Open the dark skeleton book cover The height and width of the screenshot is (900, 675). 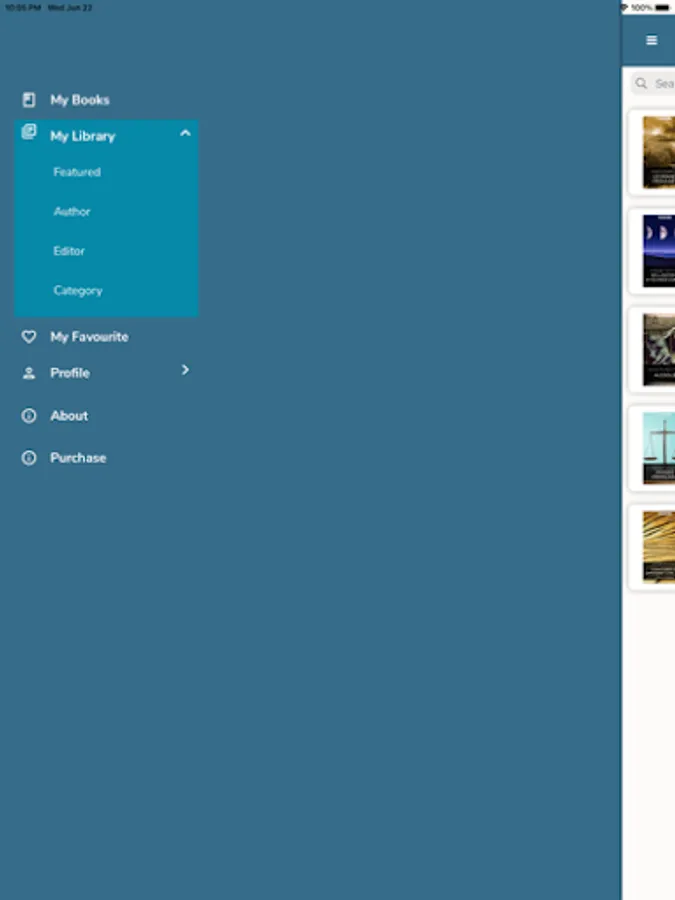[x=658, y=350]
